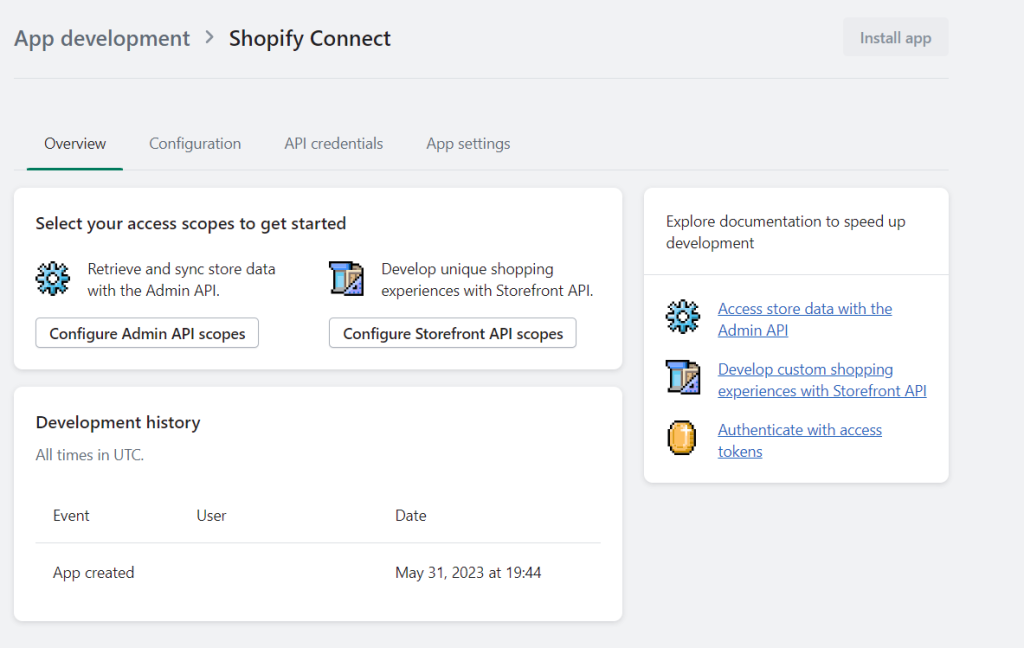Open Access store data with the Admin API link
1024x648 pixels.
(805, 319)
